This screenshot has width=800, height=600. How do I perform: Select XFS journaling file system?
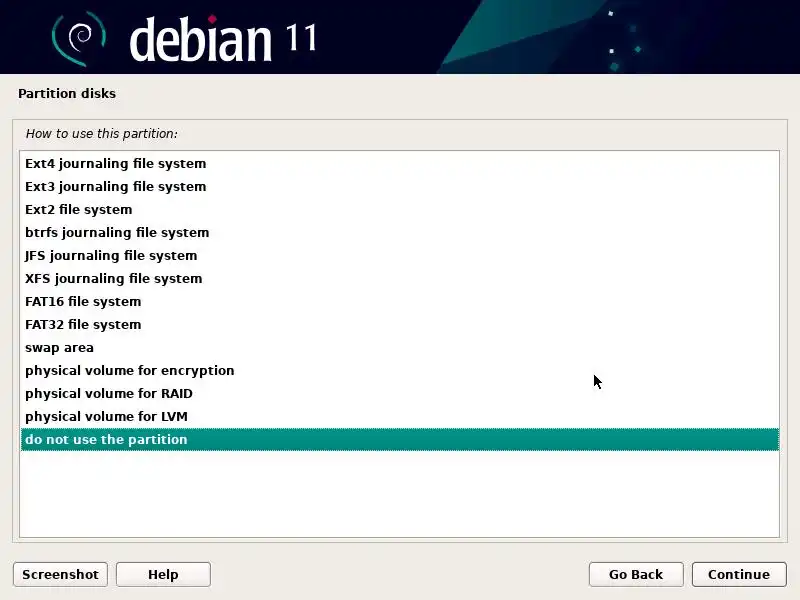pyautogui.click(x=399, y=278)
